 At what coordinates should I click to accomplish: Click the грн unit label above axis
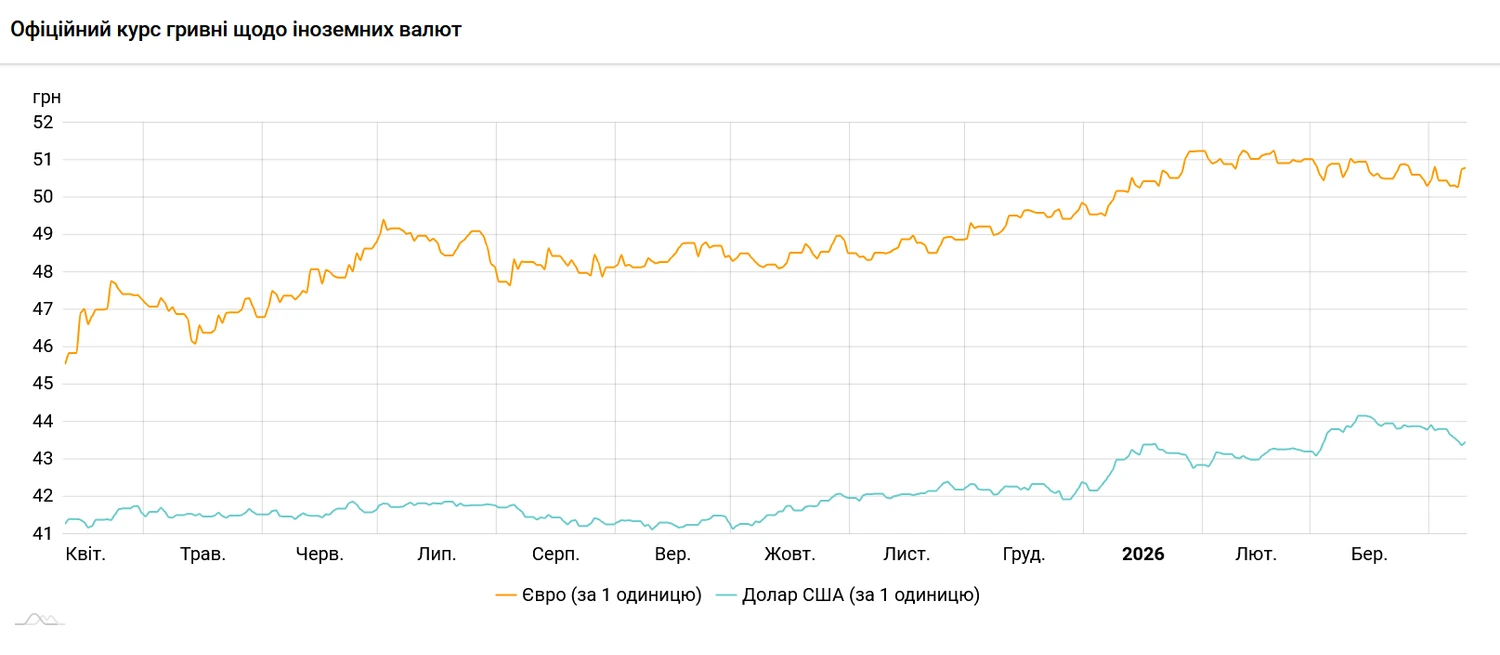47,97
